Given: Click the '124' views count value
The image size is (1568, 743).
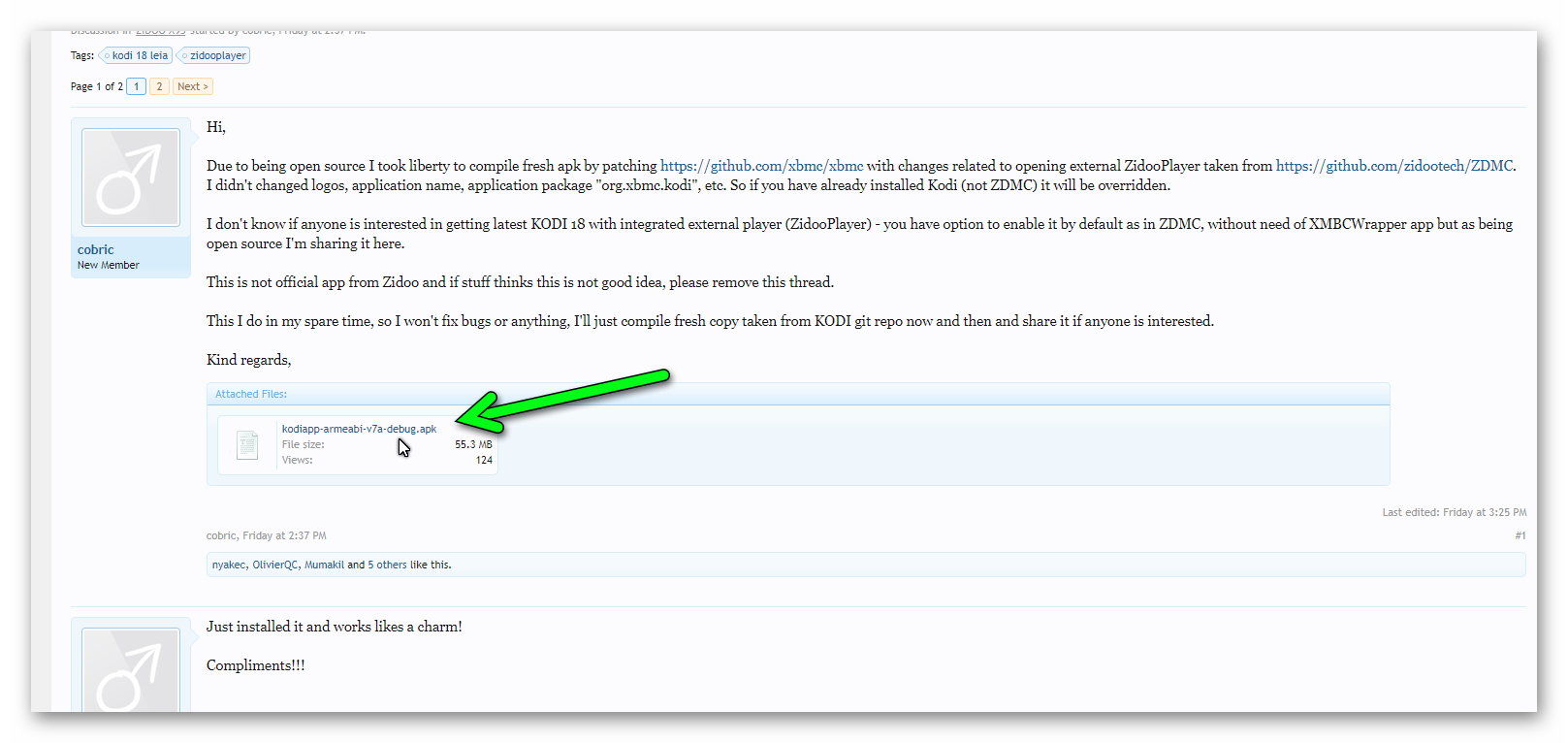Looking at the screenshot, I should (x=484, y=460).
